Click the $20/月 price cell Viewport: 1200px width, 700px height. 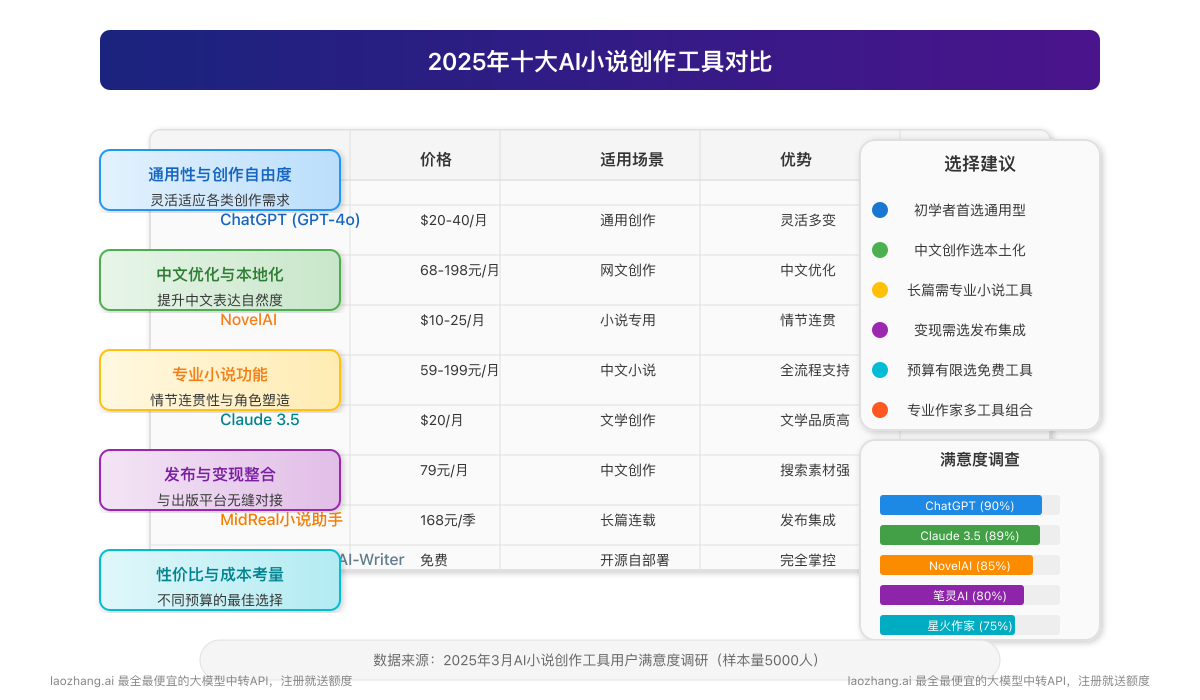point(441,420)
